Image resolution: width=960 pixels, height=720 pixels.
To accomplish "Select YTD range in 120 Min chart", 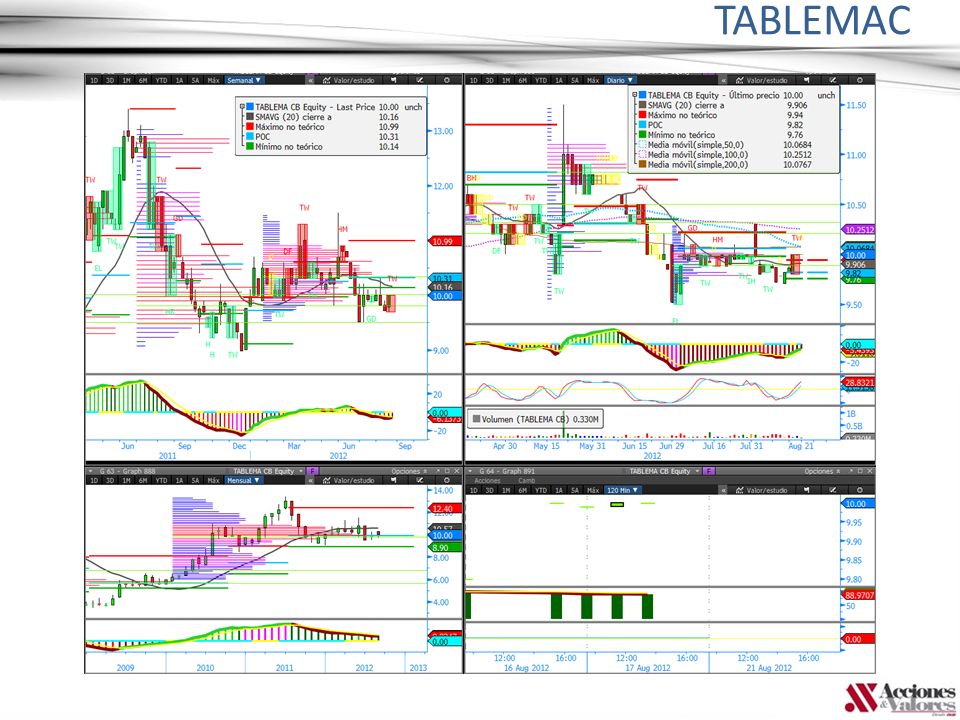I will (x=541, y=490).
